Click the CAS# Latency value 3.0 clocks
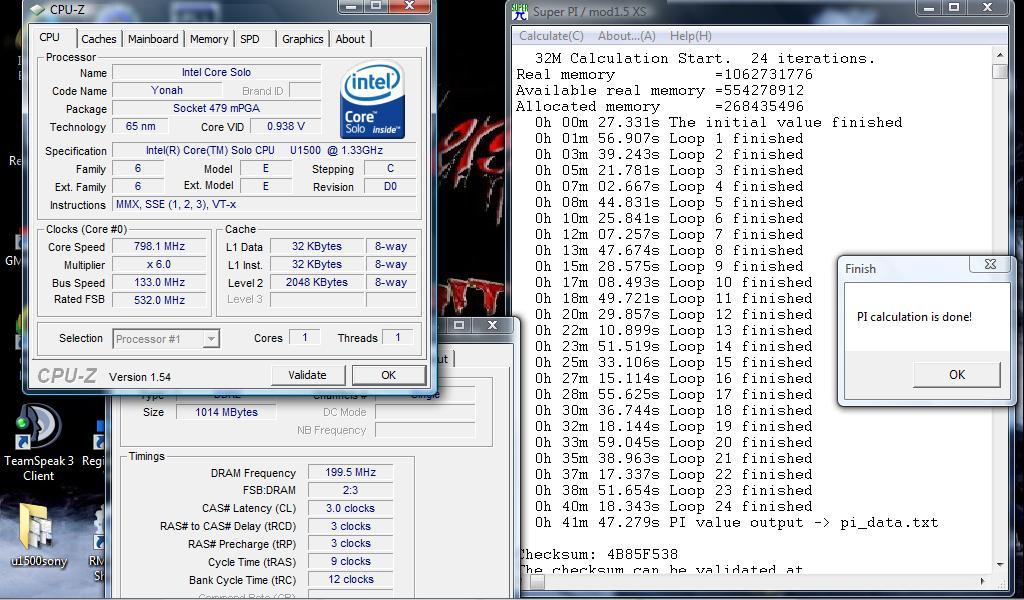 350,508
